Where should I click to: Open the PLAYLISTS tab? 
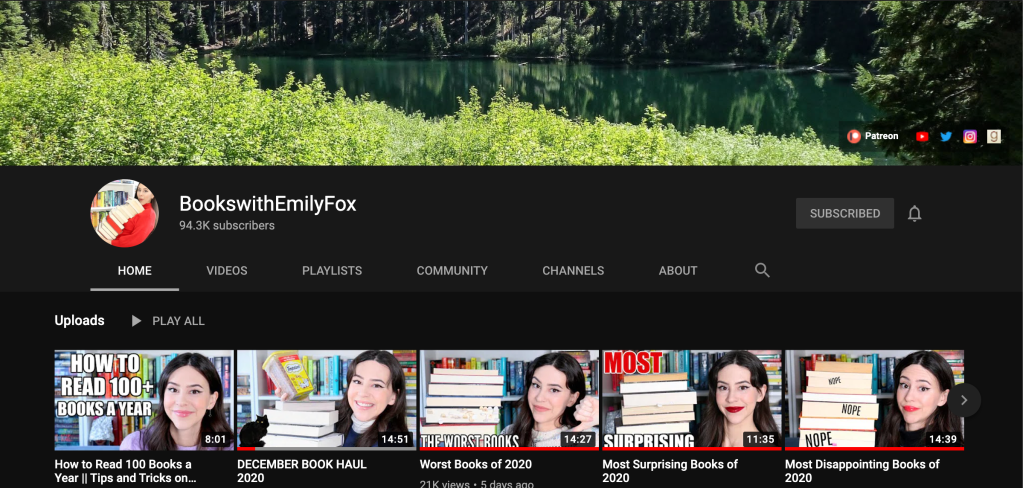332,270
